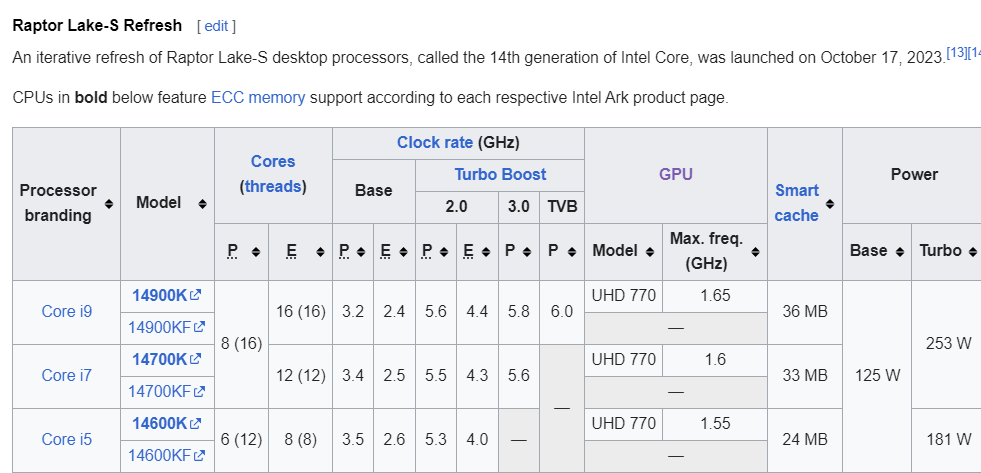Sort table by Model column arrows
981x473 pixels.
(202, 203)
